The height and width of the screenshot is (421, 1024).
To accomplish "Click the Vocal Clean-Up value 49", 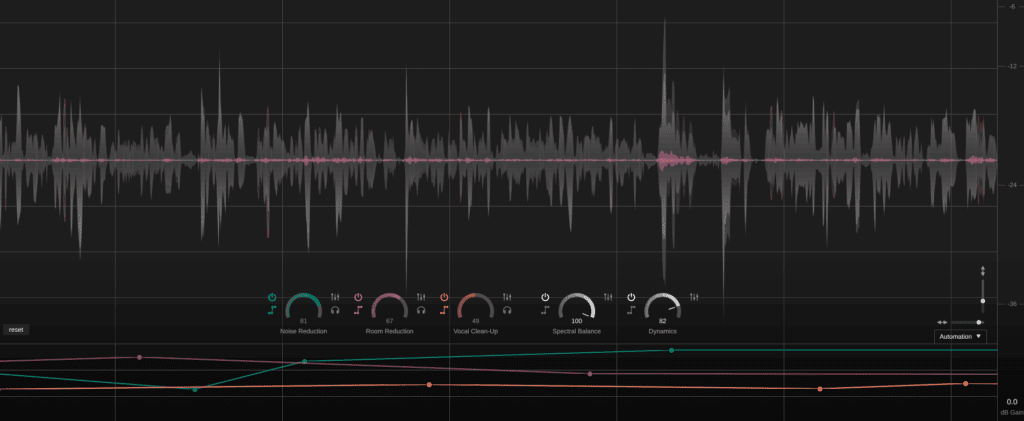I will pyautogui.click(x=475, y=321).
